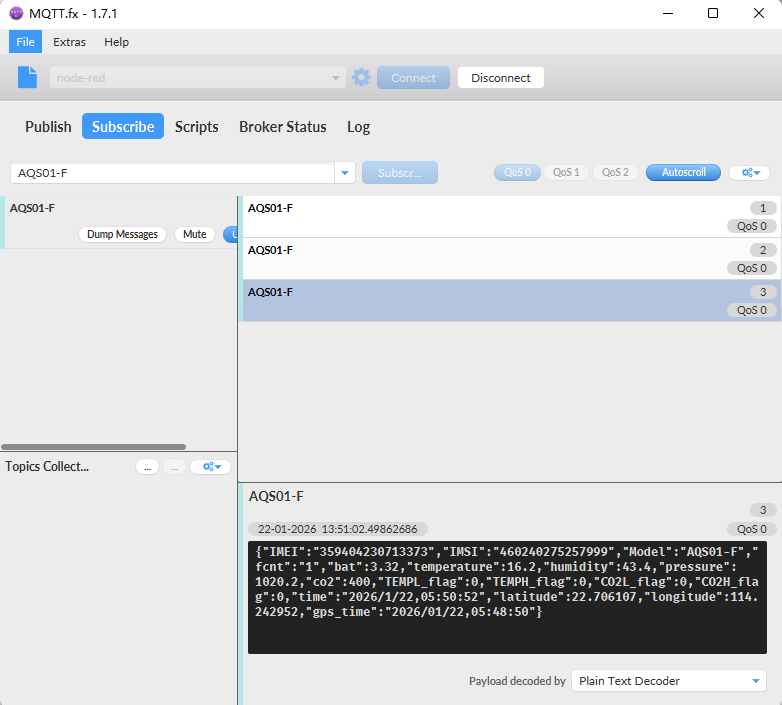Screen dimensions: 782x705
Task: Mute the AQS01-F subscription
Action: [195, 234]
